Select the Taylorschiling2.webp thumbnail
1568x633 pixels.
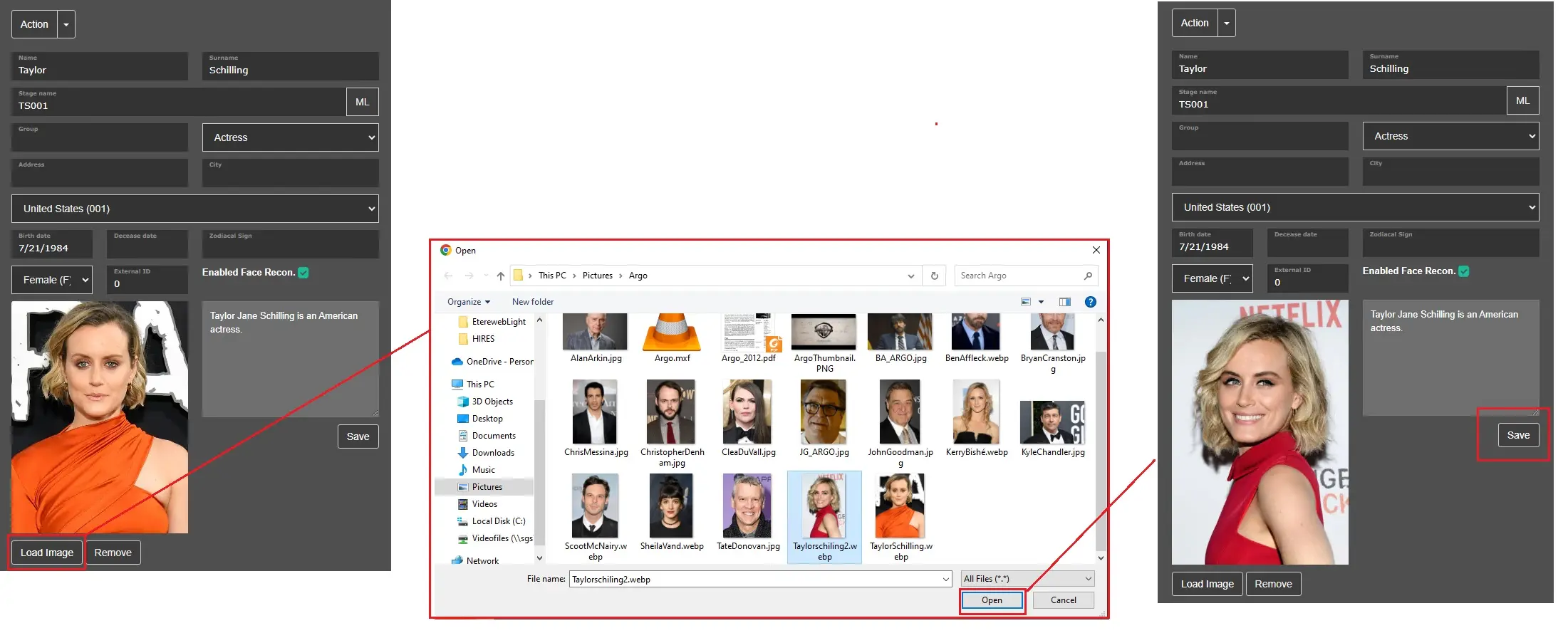click(x=824, y=508)
